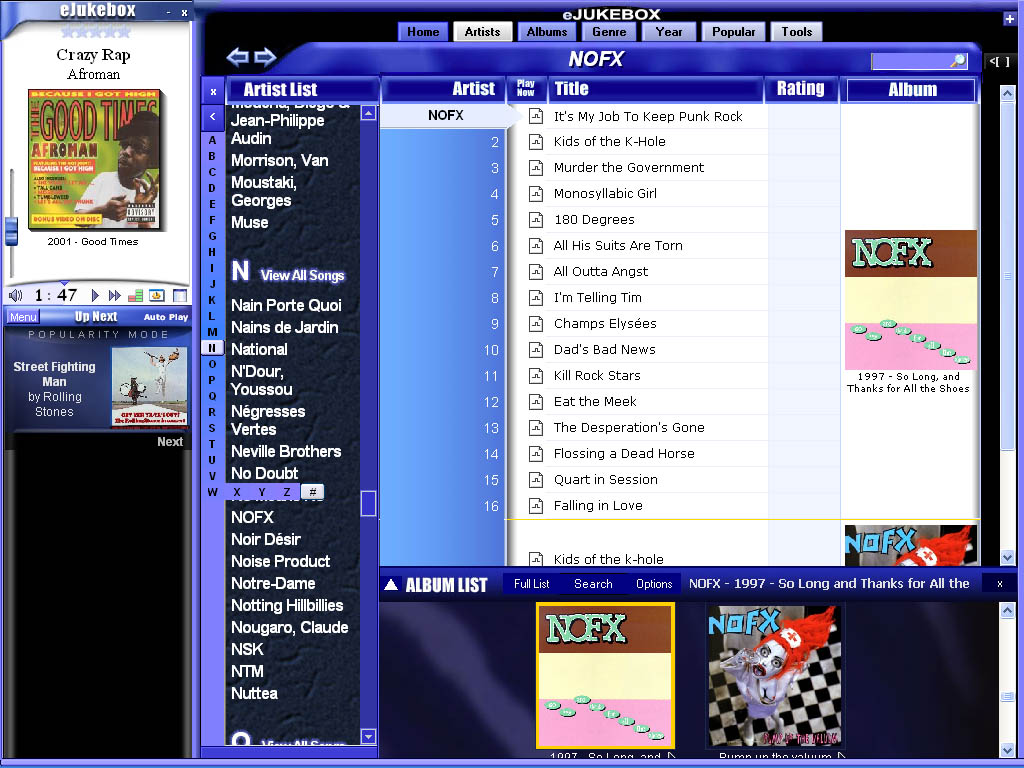Click the Album column header
This screenshot has height=768, width=1024.
[912, 89]
